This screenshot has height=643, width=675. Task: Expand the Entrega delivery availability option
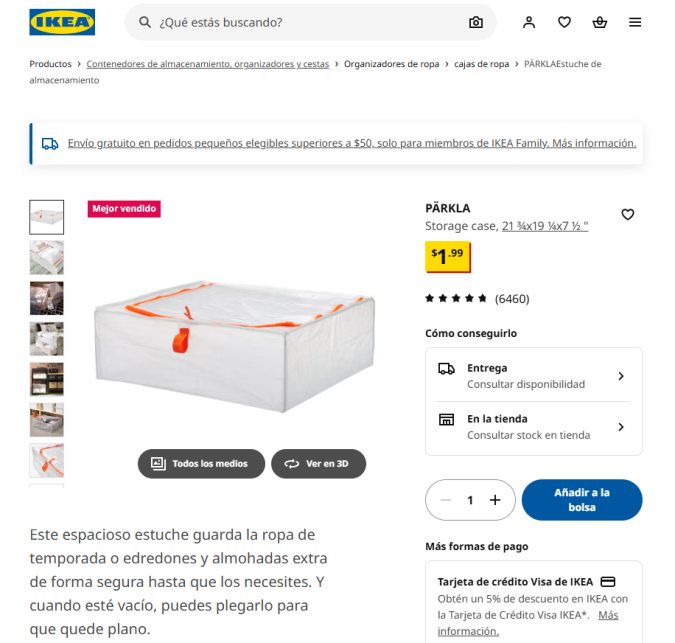(x=533, y=376)
